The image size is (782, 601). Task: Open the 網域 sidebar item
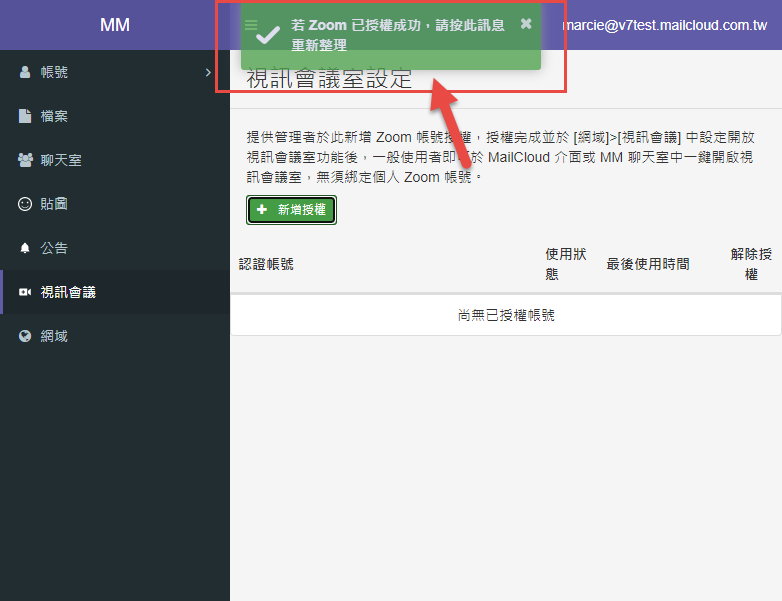115,336
